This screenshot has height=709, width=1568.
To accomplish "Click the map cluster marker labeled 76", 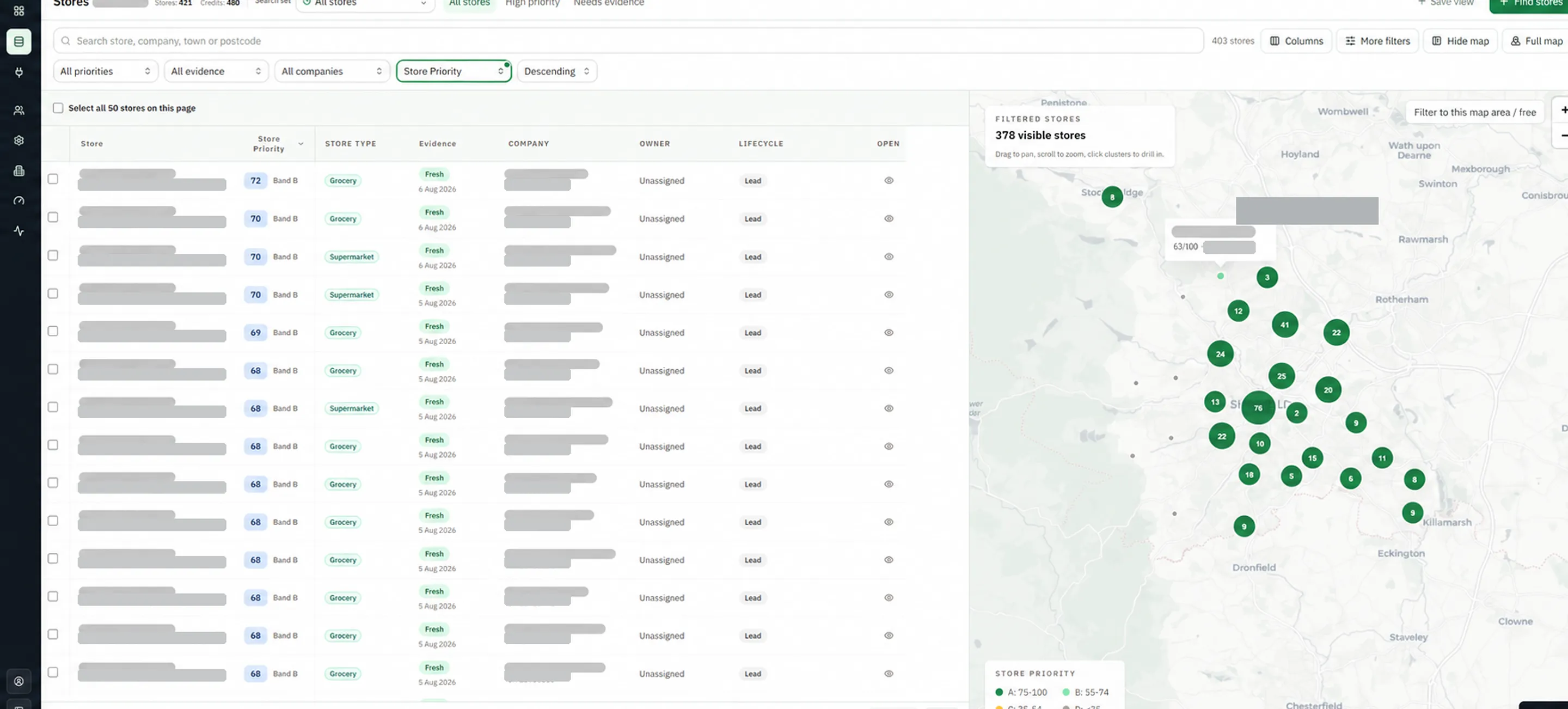I will pyautogui.click(x=1258, y=408).
